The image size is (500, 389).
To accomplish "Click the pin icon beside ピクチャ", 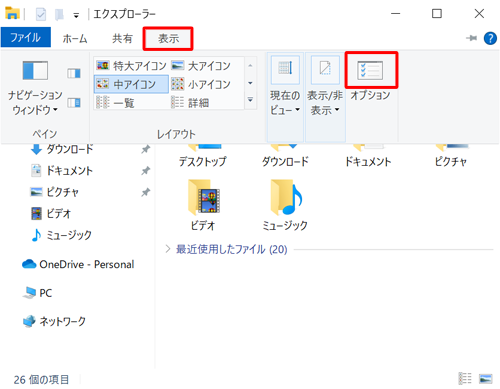I will [x=145, y=192].
